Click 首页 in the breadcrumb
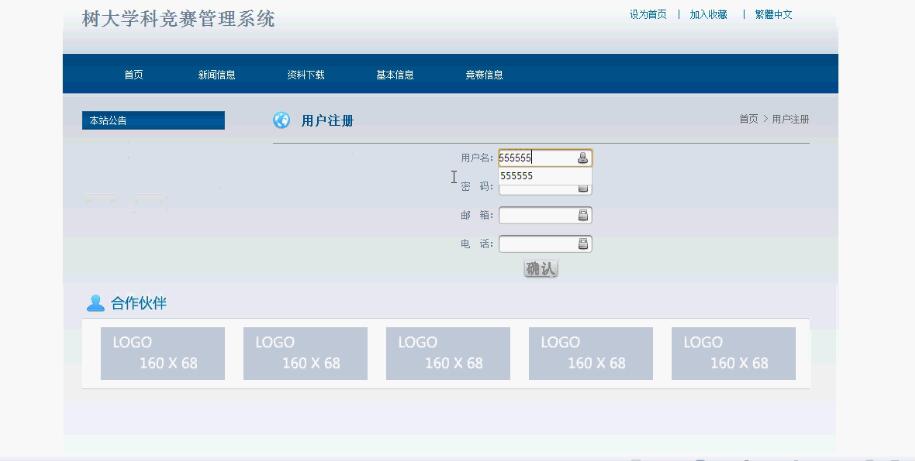Viewport: 915px width, 461px height. coord(749,119)
